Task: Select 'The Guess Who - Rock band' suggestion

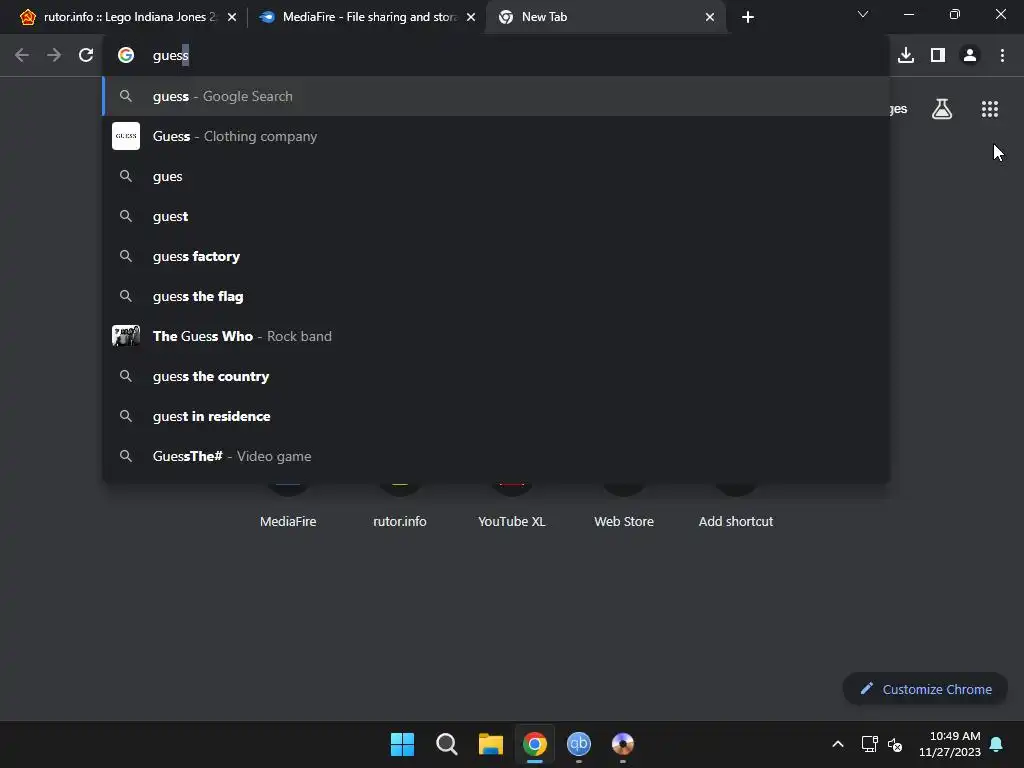Action: point(496,336)
